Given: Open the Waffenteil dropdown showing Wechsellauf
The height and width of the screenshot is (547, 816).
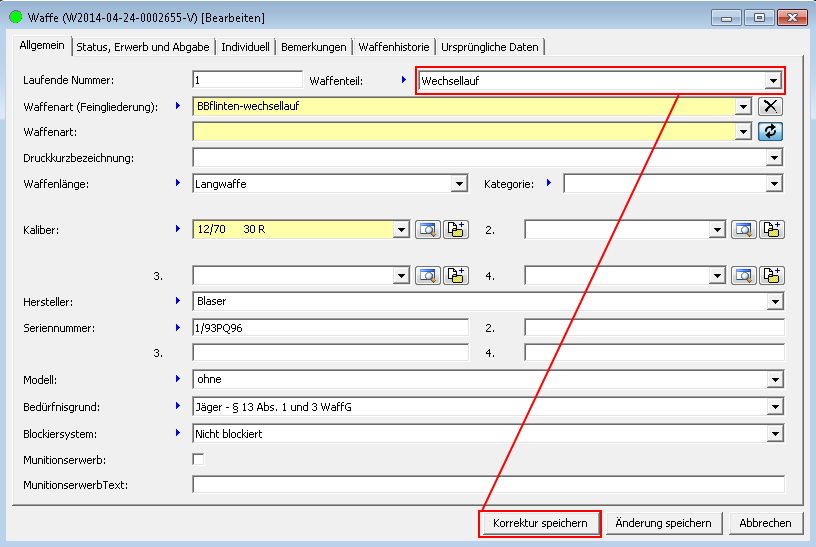Looking at the screenshot, I should coord(773,81).
